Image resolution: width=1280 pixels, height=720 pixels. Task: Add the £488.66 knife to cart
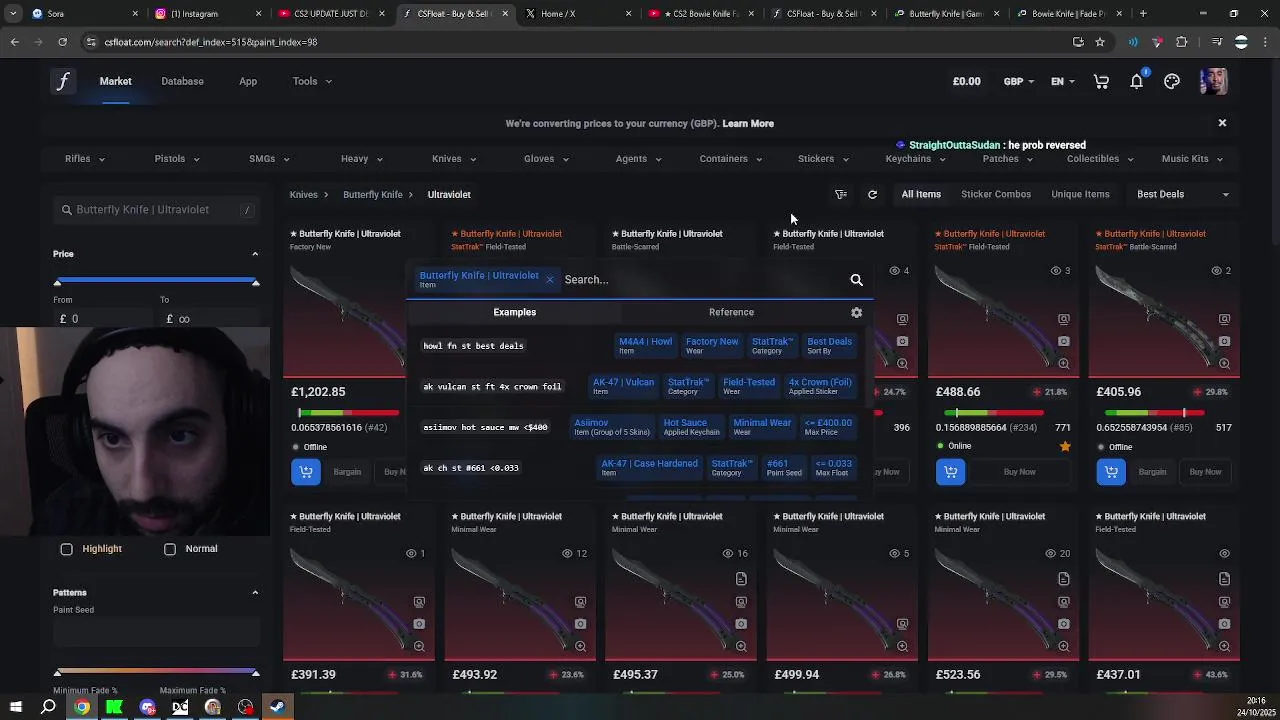coord(950,472)
